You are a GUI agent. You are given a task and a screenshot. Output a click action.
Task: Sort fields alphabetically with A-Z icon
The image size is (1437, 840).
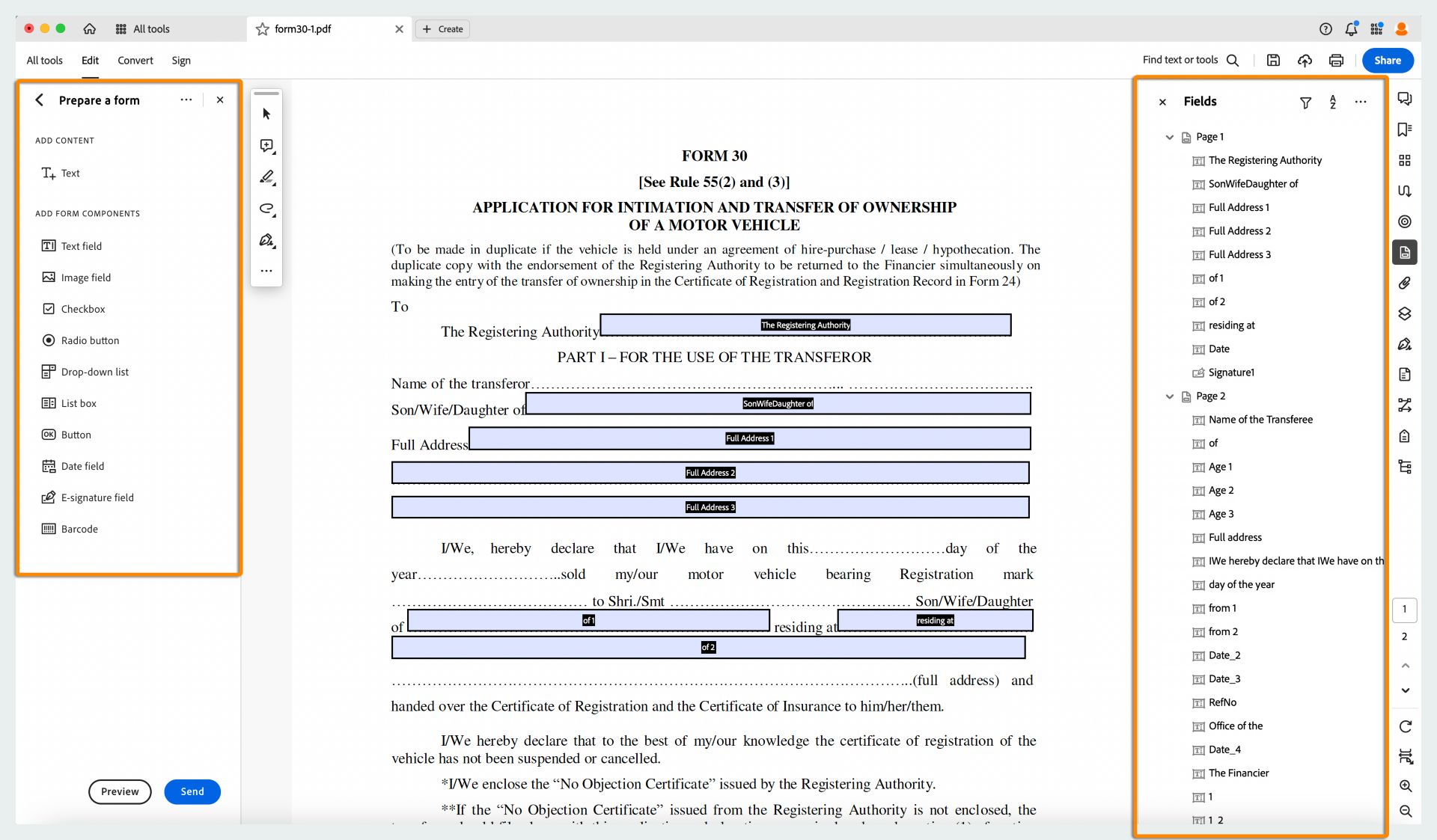point(1333,102)
